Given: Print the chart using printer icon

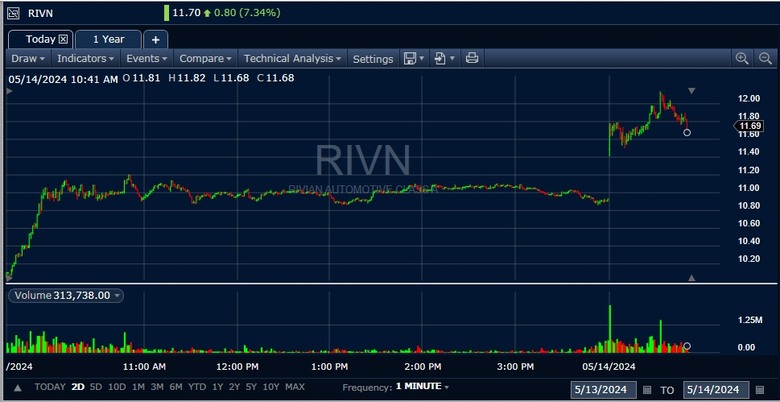Looking at the screenshot, I should 472,58.
